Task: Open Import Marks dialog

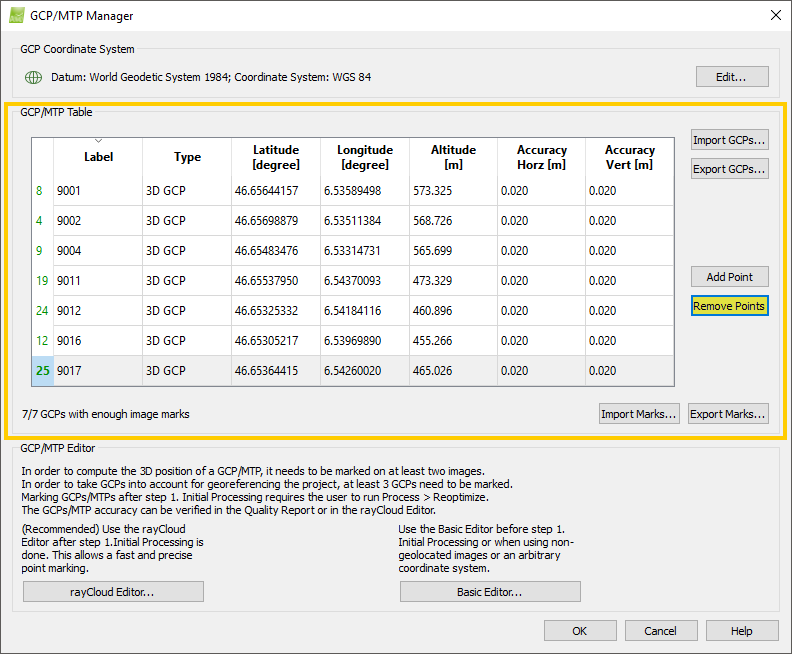Action: point(639,413)
